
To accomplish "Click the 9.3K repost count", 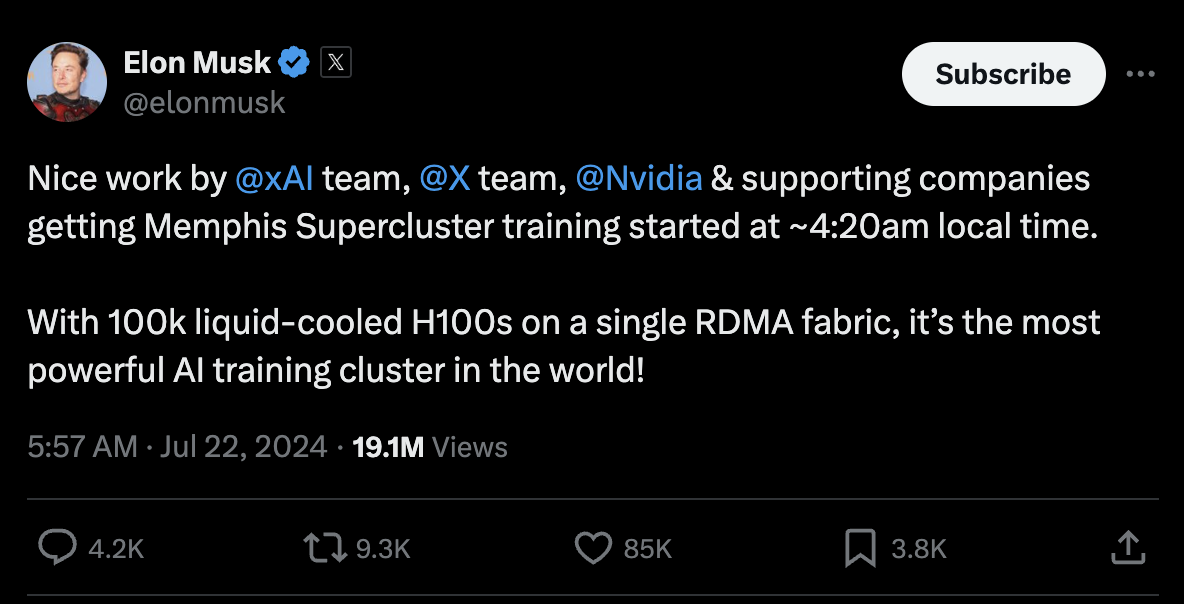I will 383,548.
